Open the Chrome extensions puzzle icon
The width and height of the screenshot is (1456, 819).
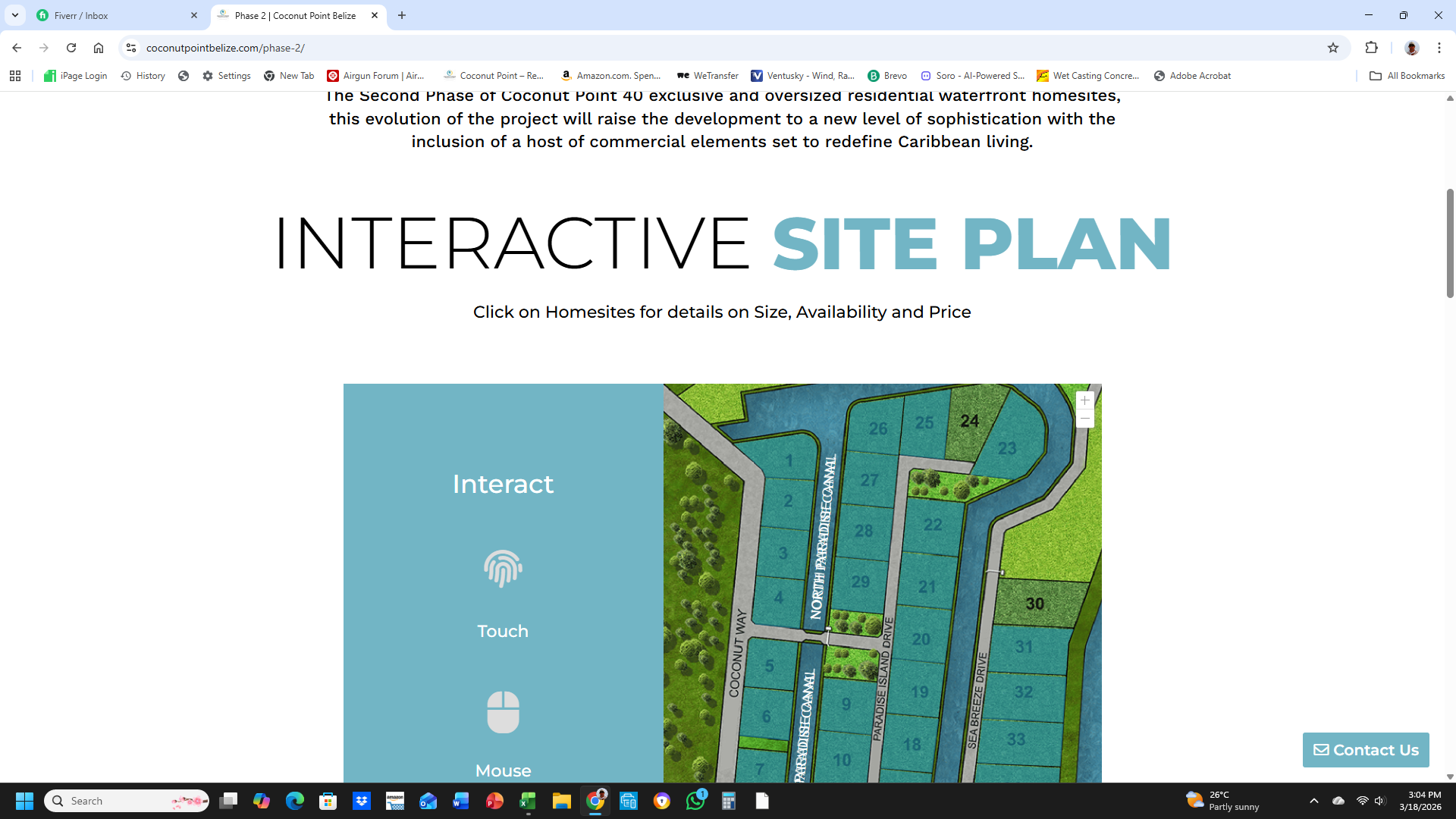pos(1371,48)
